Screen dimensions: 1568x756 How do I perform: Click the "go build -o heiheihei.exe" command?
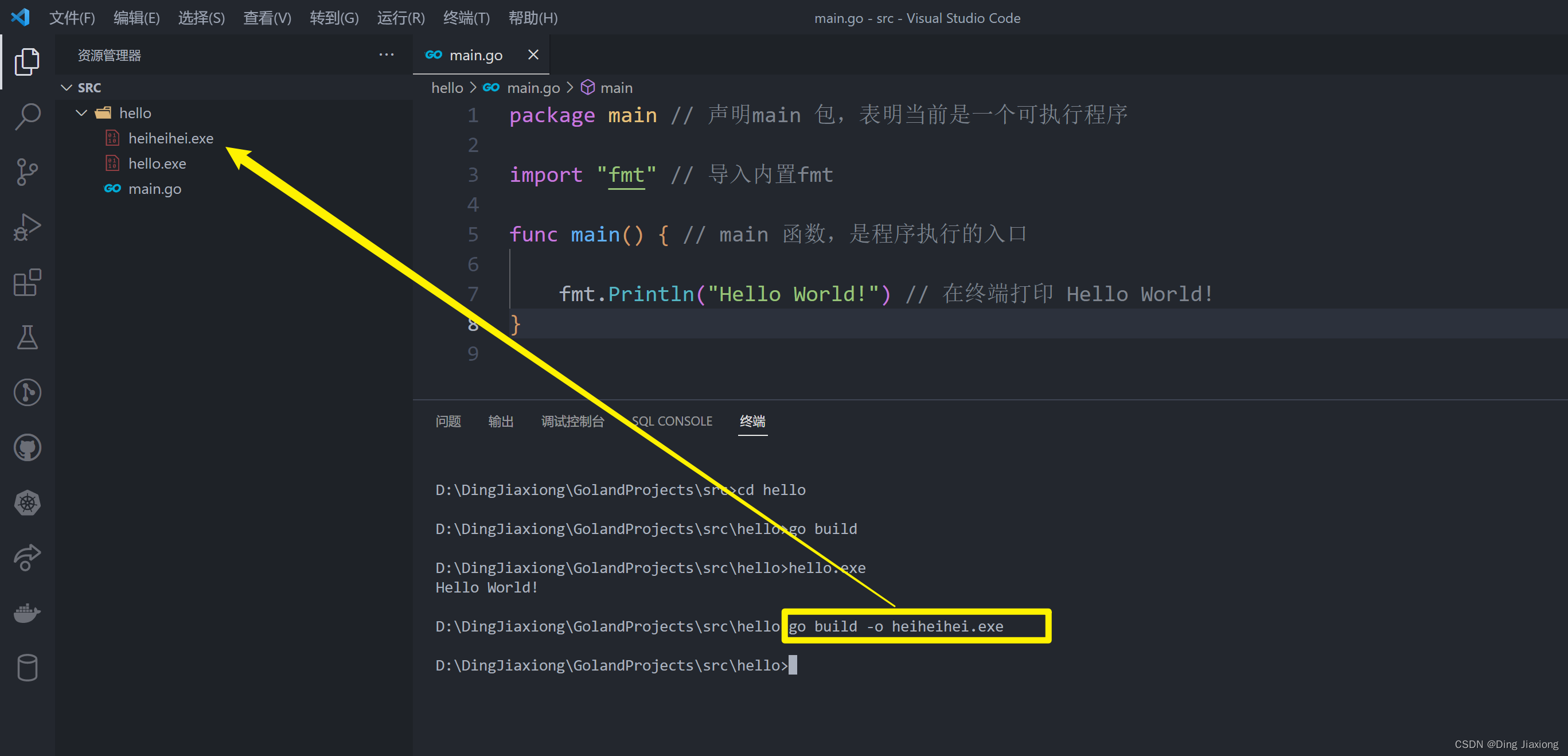point(895,626)
